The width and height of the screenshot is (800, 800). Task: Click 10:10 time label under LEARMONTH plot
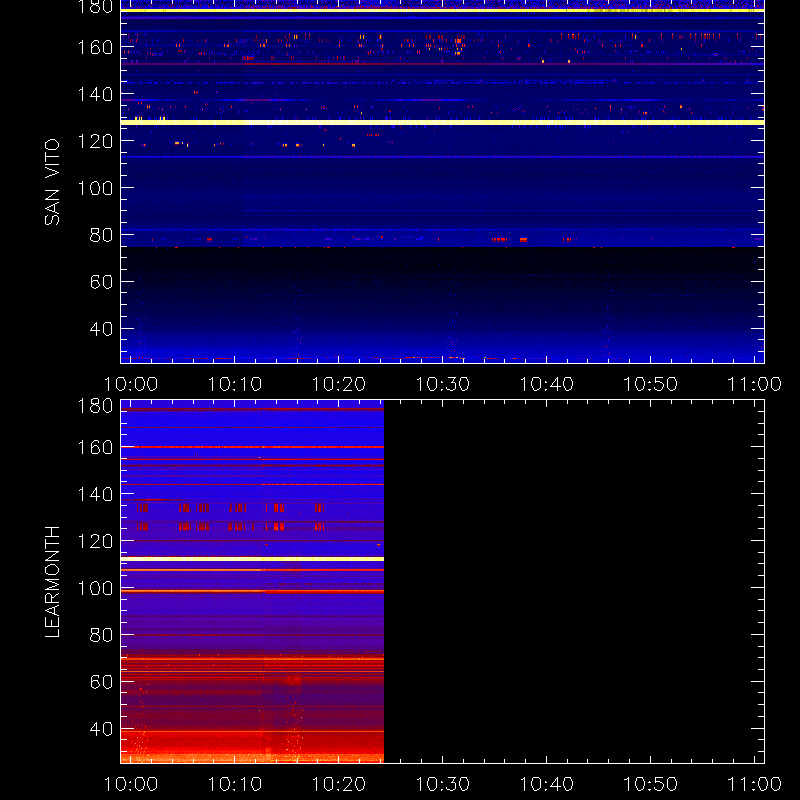[235, 784]
